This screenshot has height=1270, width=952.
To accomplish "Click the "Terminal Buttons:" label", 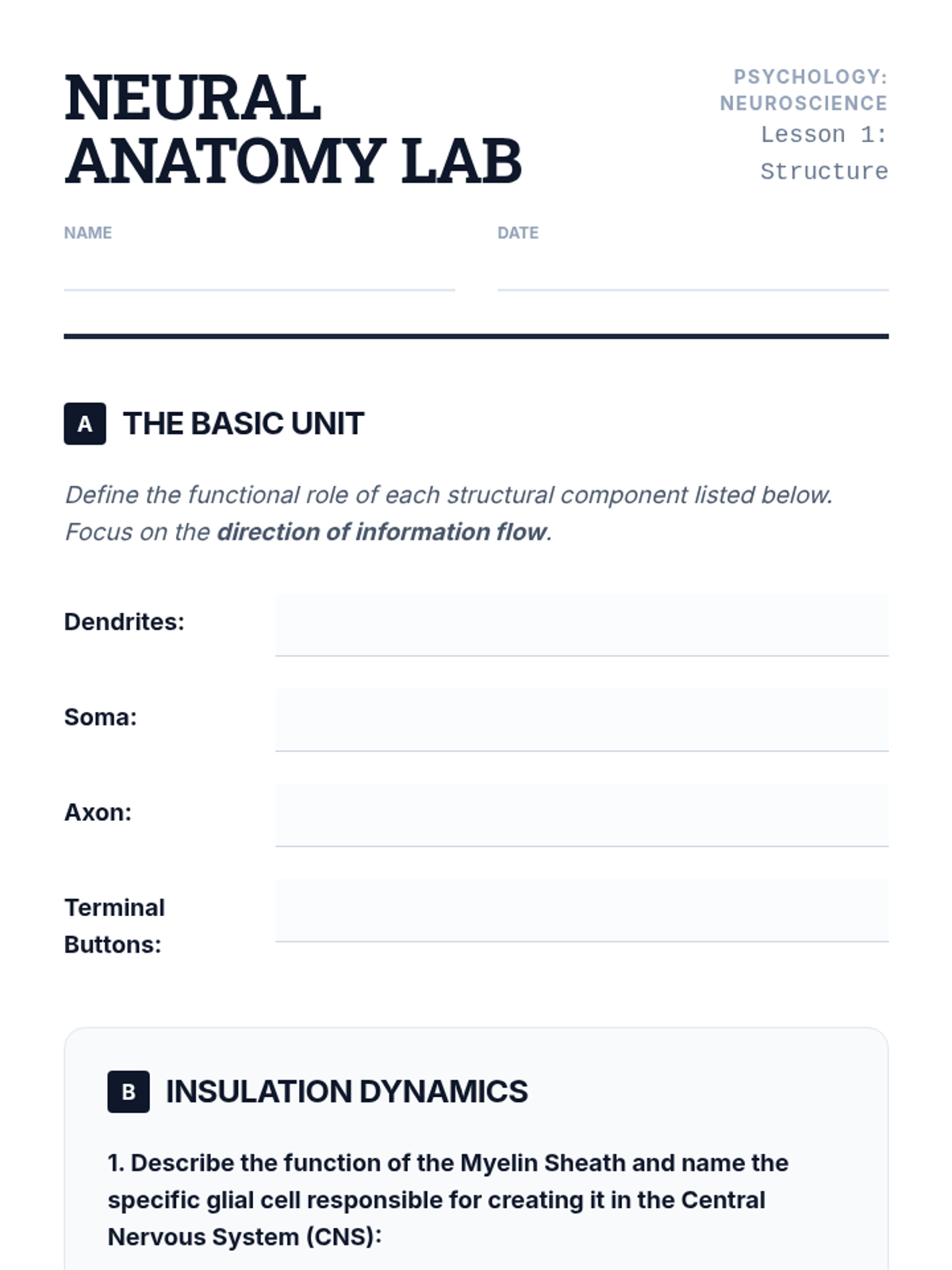I will click(x=114, y=926).
